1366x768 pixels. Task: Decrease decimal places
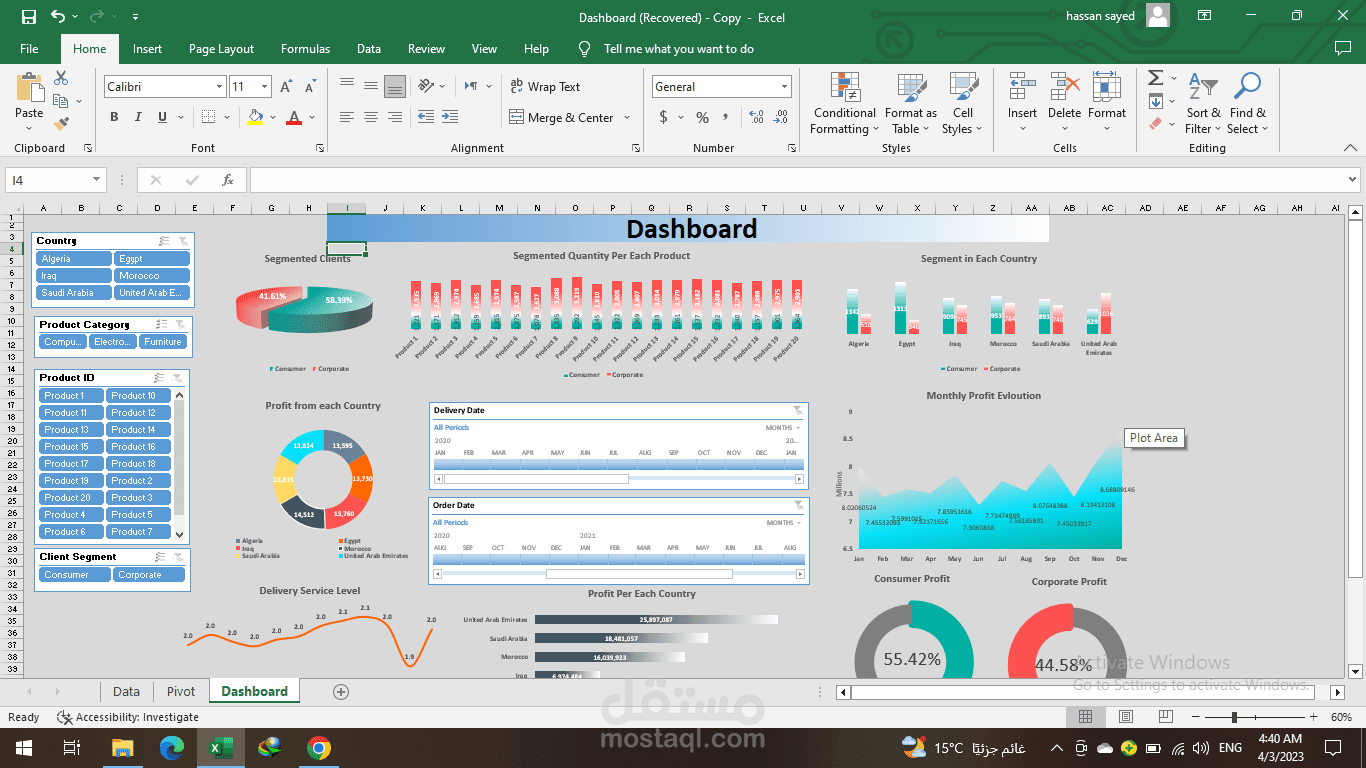tap(780, 117)
